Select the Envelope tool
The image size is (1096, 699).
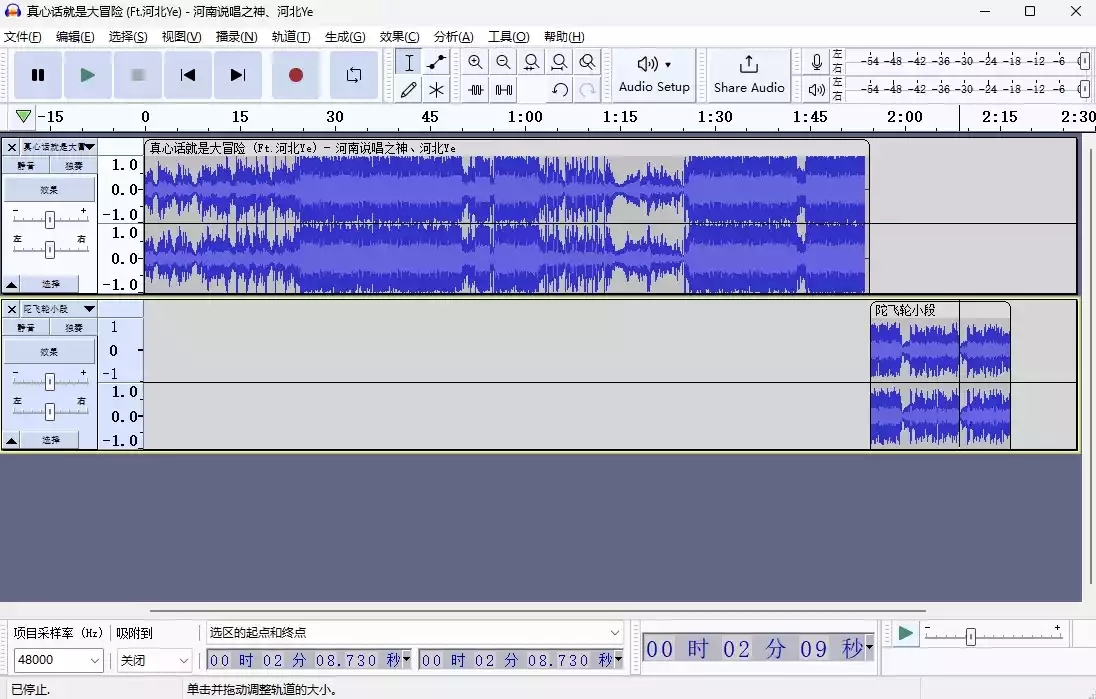click(436, 62)
